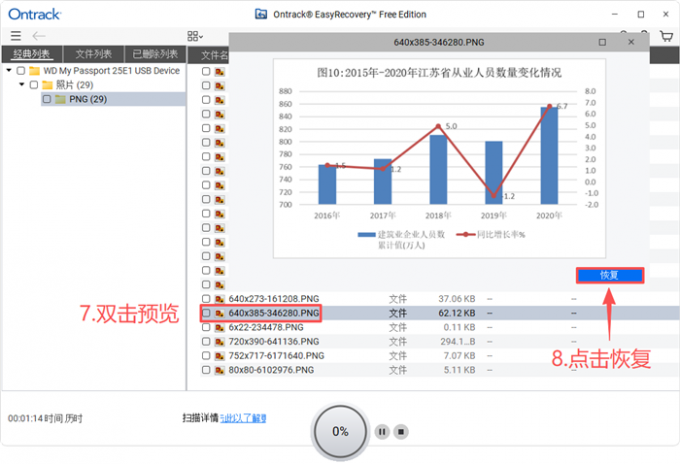Click the 62.12 KB size cell

point(457,313)
